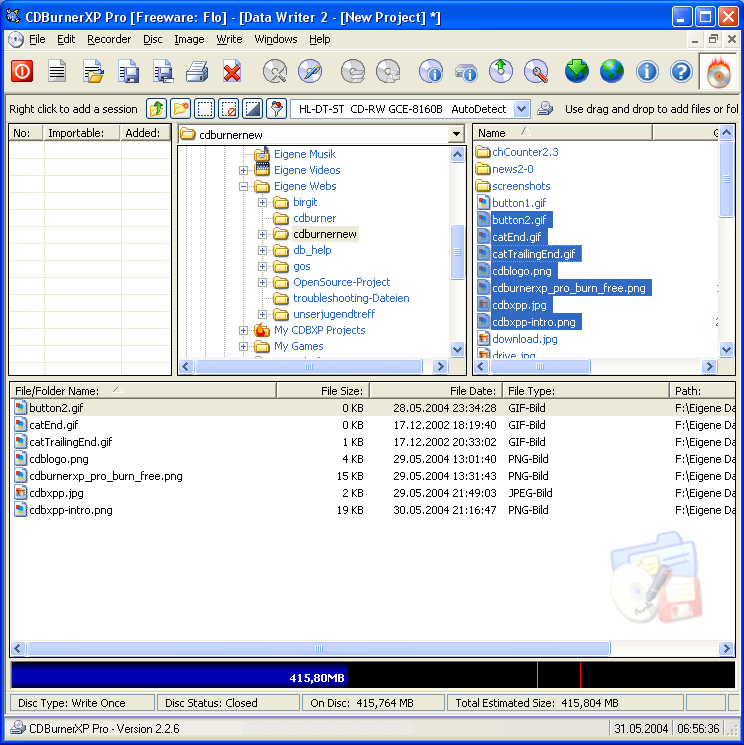The height and width of the screenshot is (745, 744).
Task: Go up one folder level icon
Action: click(156, 109)
